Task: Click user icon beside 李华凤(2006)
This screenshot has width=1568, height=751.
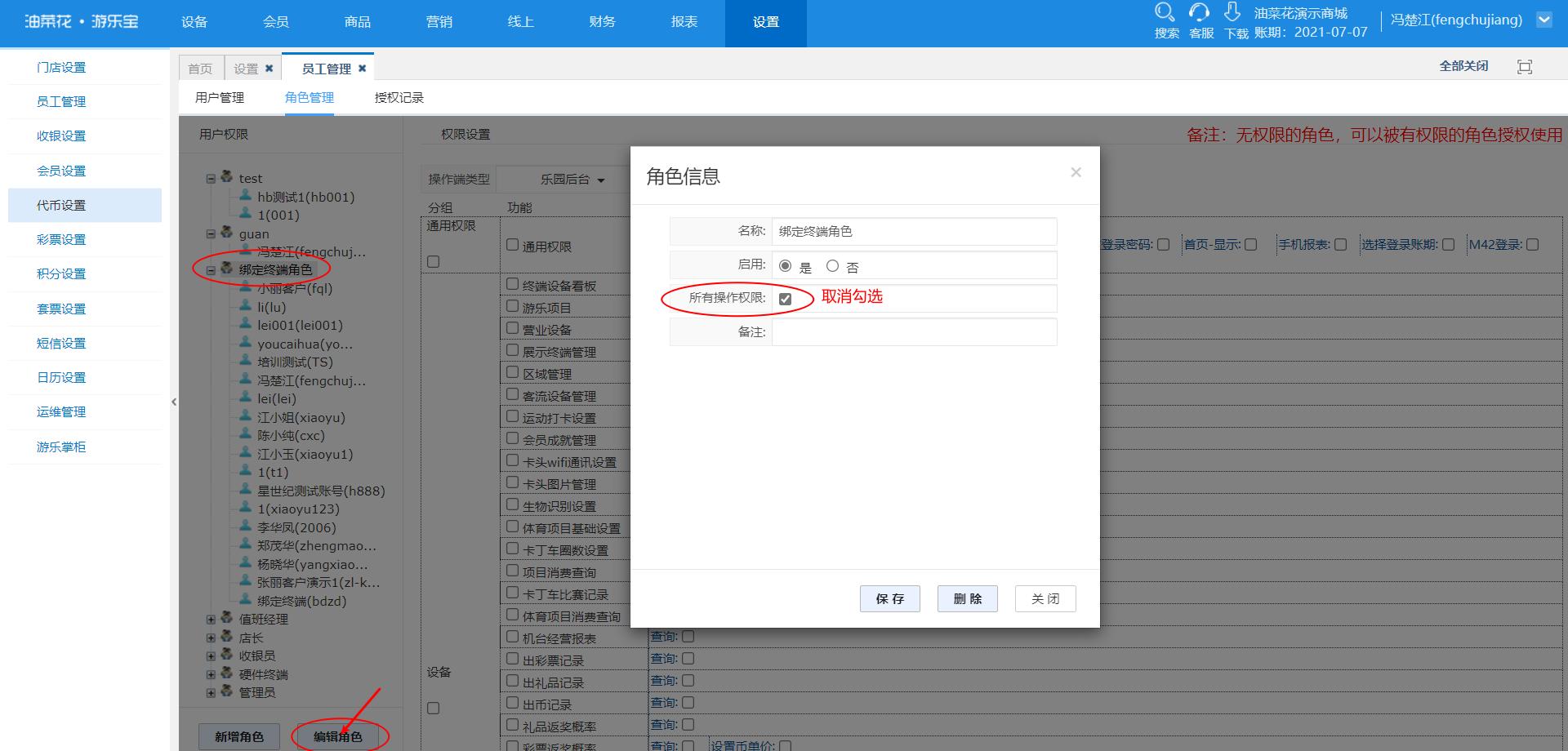Action: coord(245,527)
